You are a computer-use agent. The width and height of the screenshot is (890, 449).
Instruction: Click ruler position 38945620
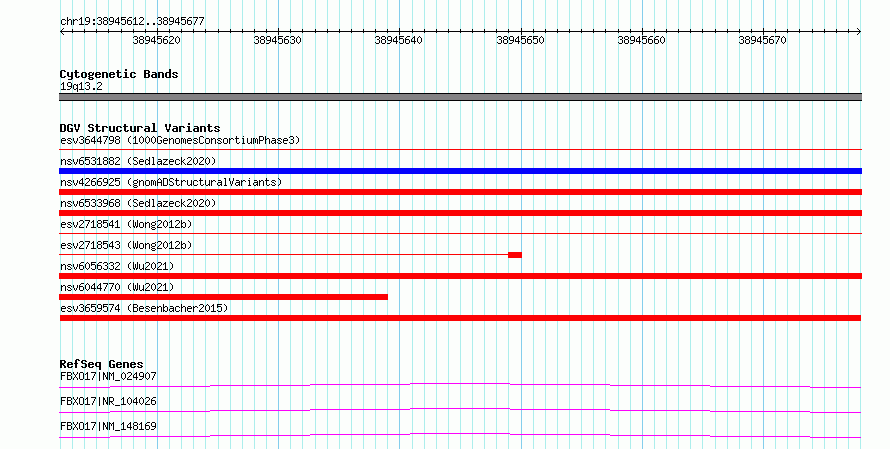tap(157, 40)
